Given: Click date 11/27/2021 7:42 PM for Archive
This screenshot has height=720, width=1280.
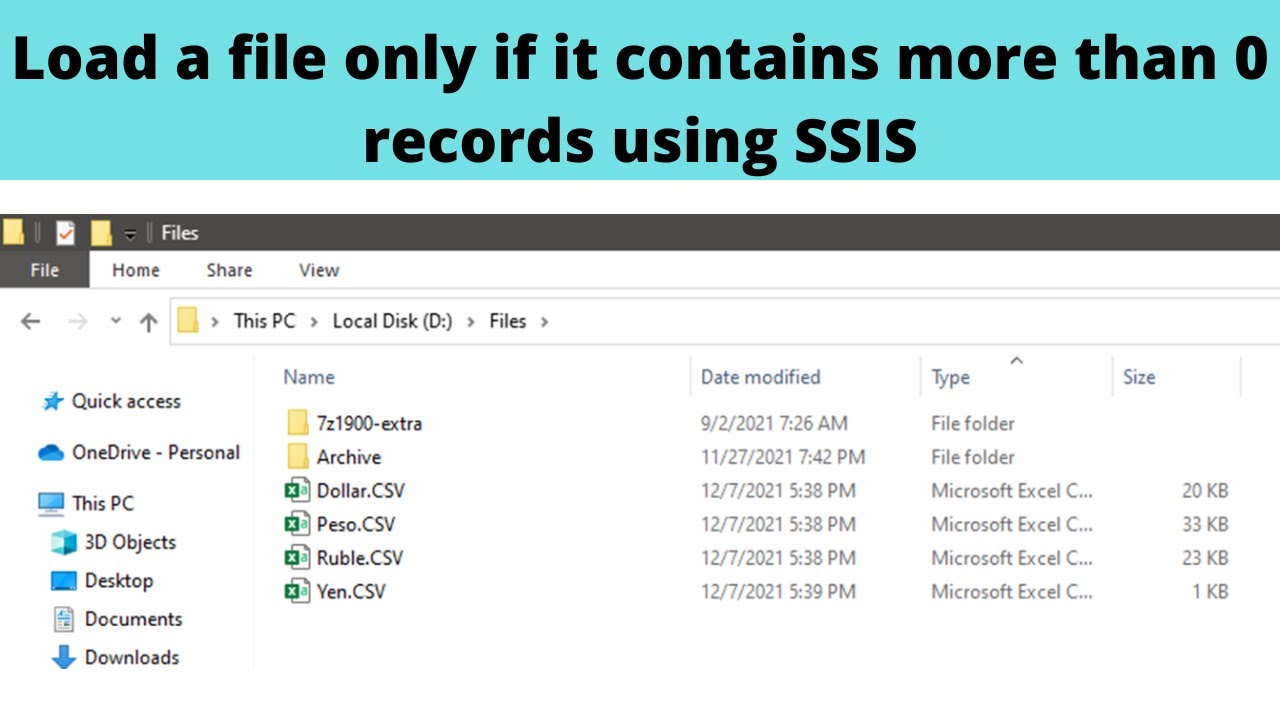Looking at the screenshot, I should point(783,457).
